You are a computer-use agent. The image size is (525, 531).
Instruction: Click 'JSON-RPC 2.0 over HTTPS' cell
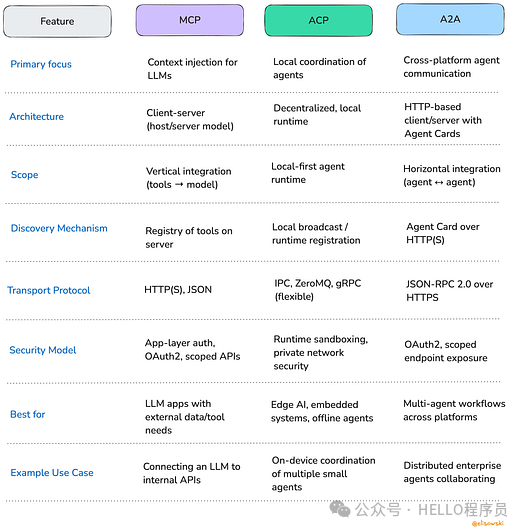pos(449,291)
